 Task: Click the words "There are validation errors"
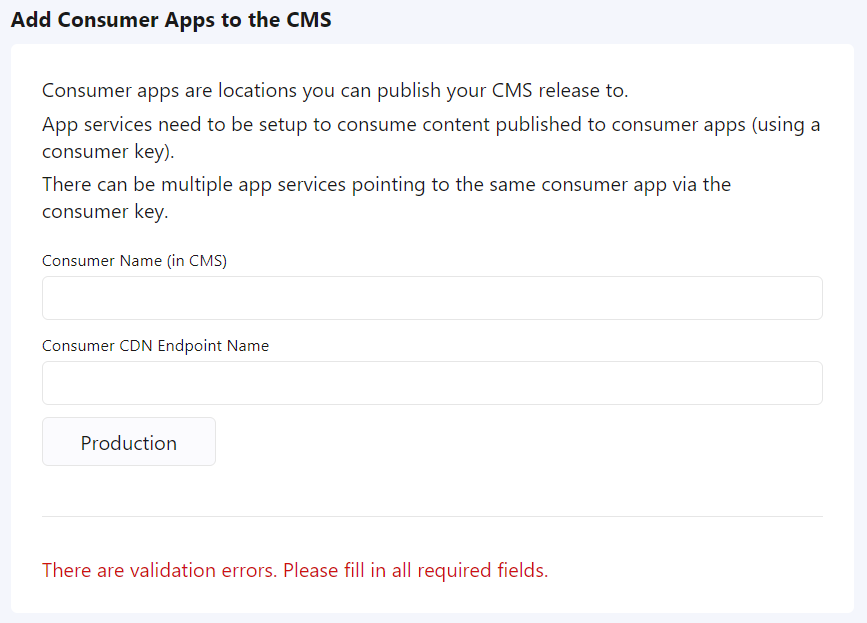[x=160, y=571]
